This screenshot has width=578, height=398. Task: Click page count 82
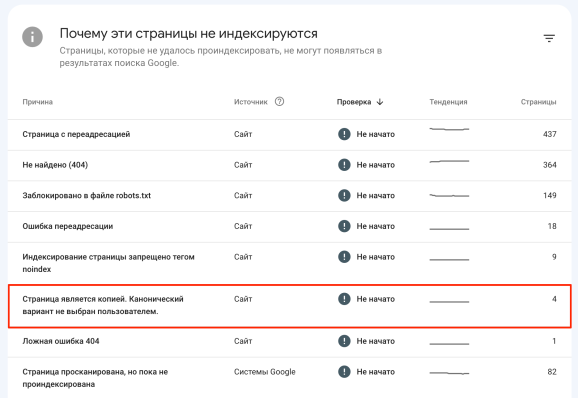coord(552,371)
